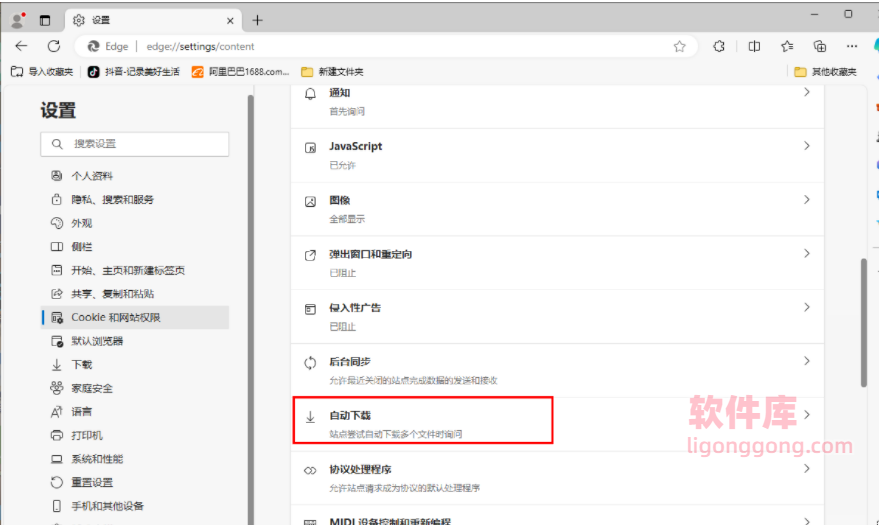
Task: Click the profile avatar icon
Action: (18, 20)
